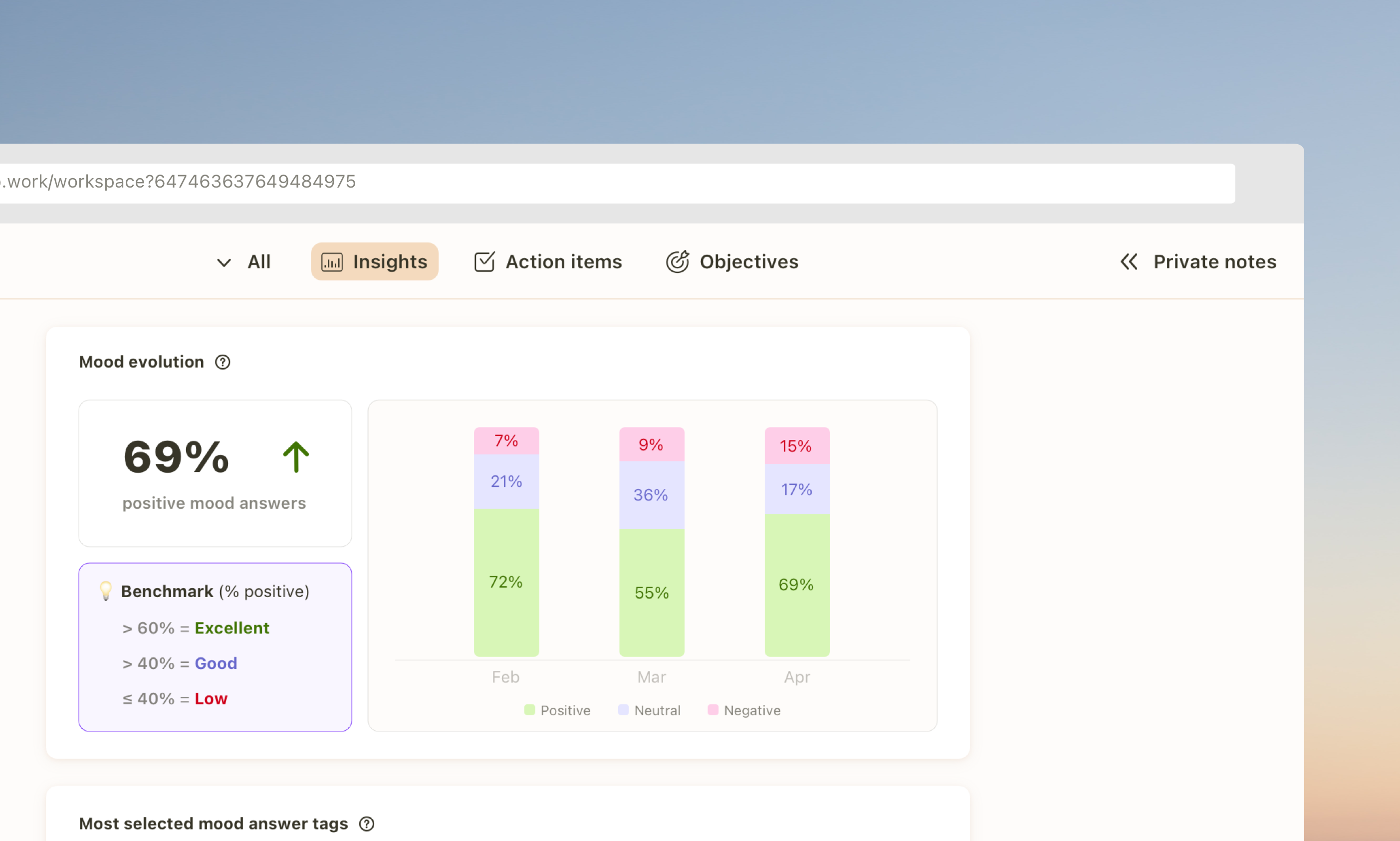Select the Feb negative 7% bar segment
Image resolution: width=1400 pixels, height=841 pixels.
click(506, 440)
